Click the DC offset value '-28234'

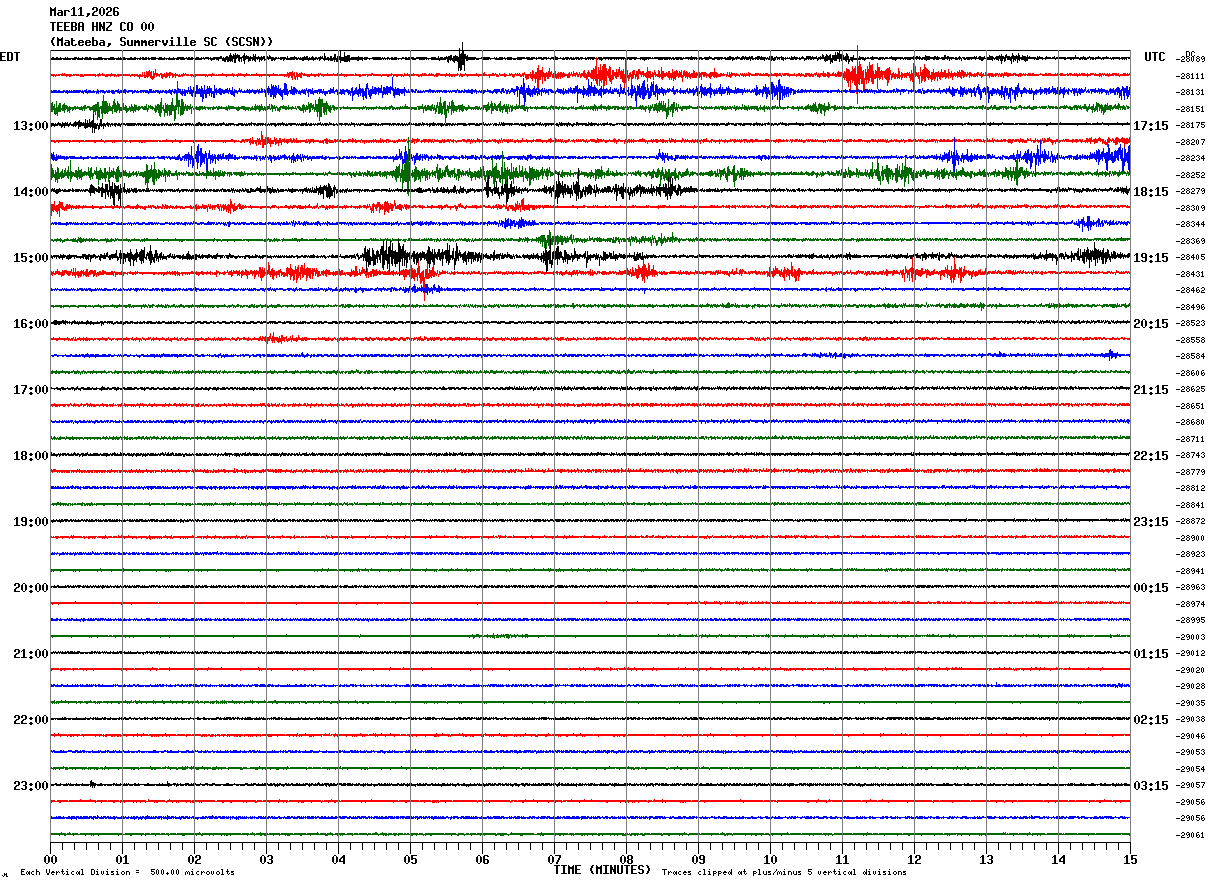(1191, 158)
